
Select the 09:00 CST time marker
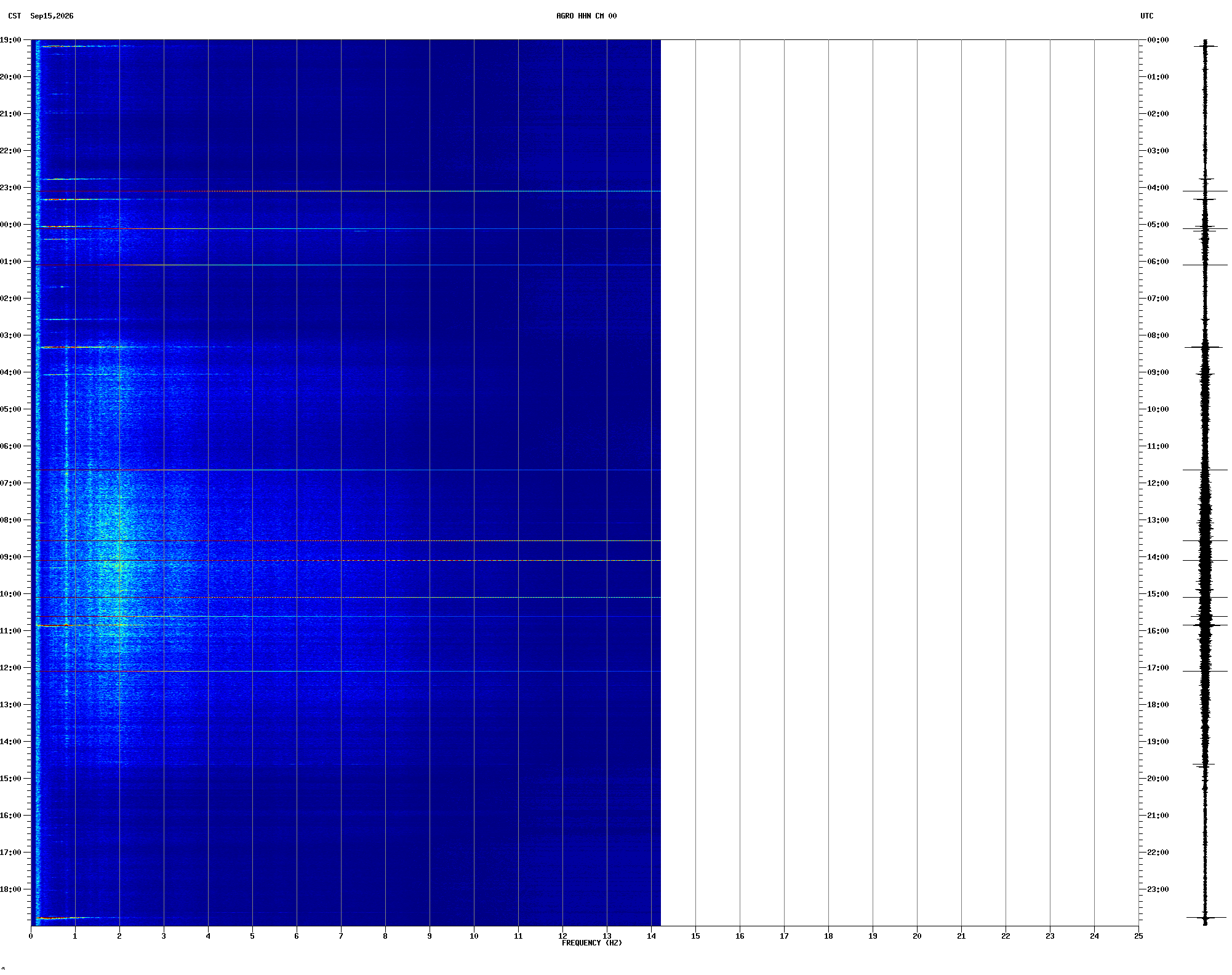point(10,557)
